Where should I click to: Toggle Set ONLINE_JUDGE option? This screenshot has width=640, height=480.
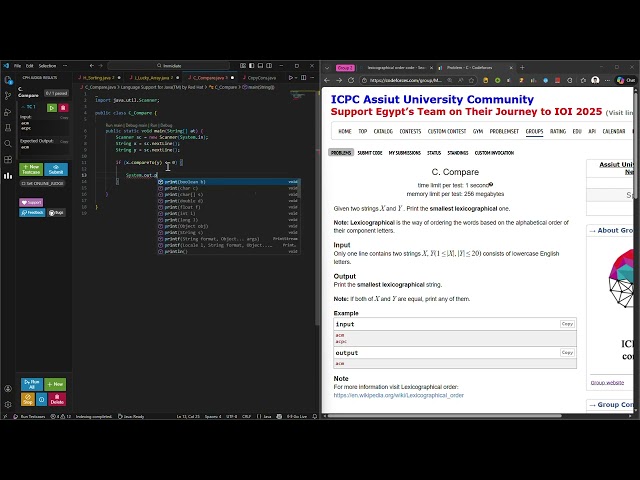click(42, 183)
